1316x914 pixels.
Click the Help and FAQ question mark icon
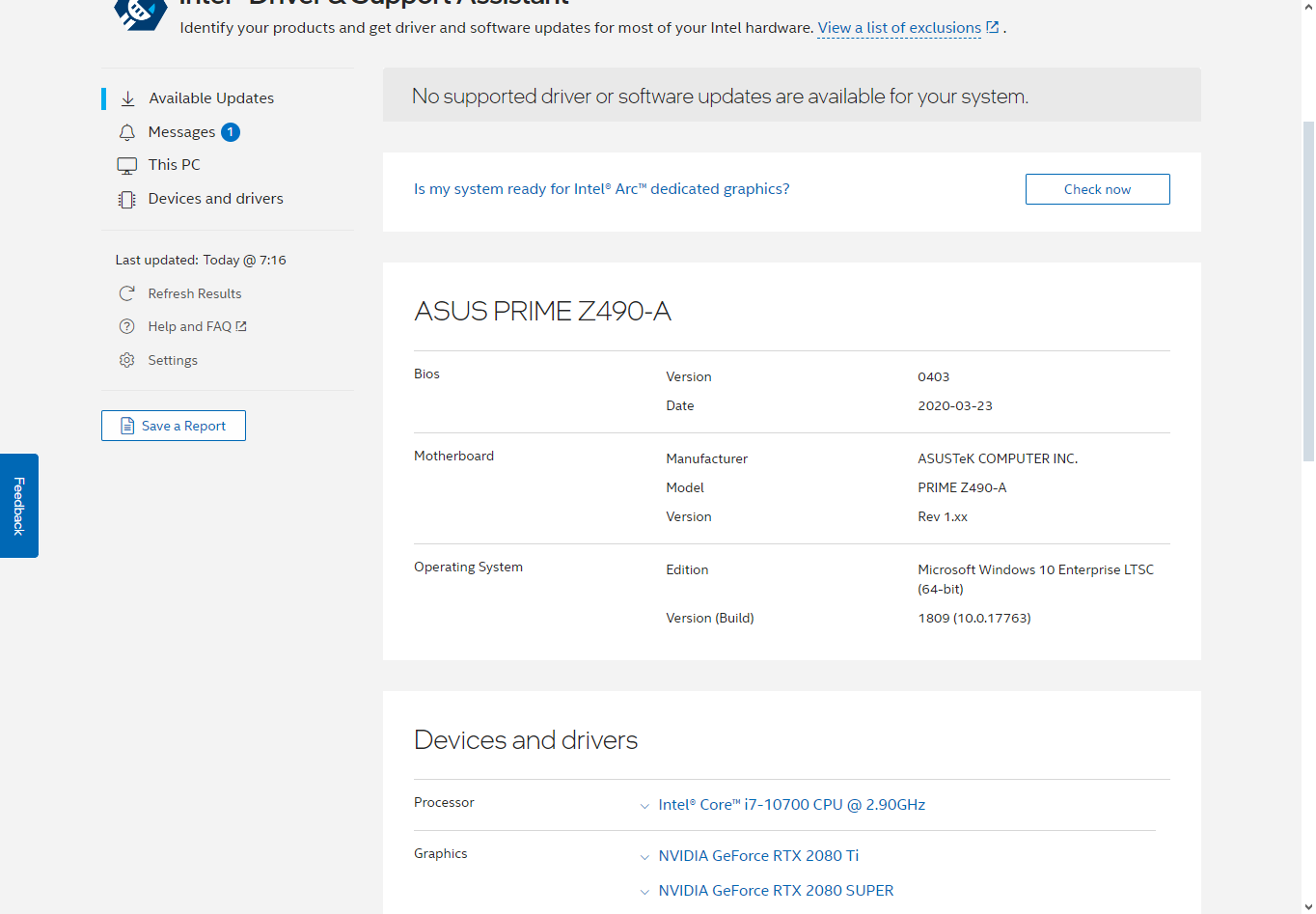[x=126, y=326]
